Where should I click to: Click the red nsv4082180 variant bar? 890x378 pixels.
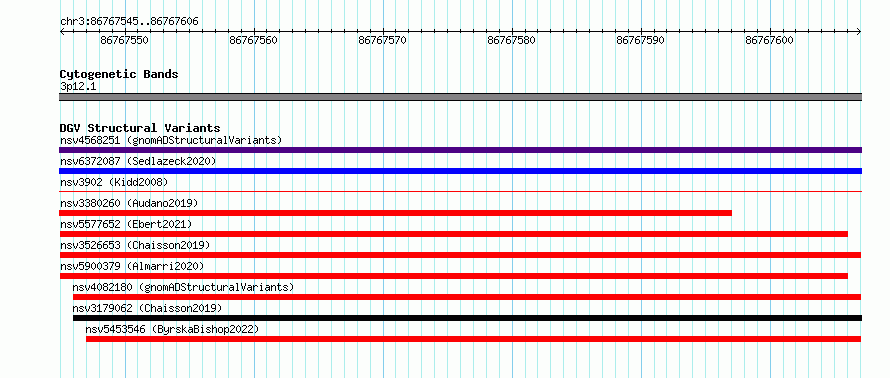click(x=467, y=297)
